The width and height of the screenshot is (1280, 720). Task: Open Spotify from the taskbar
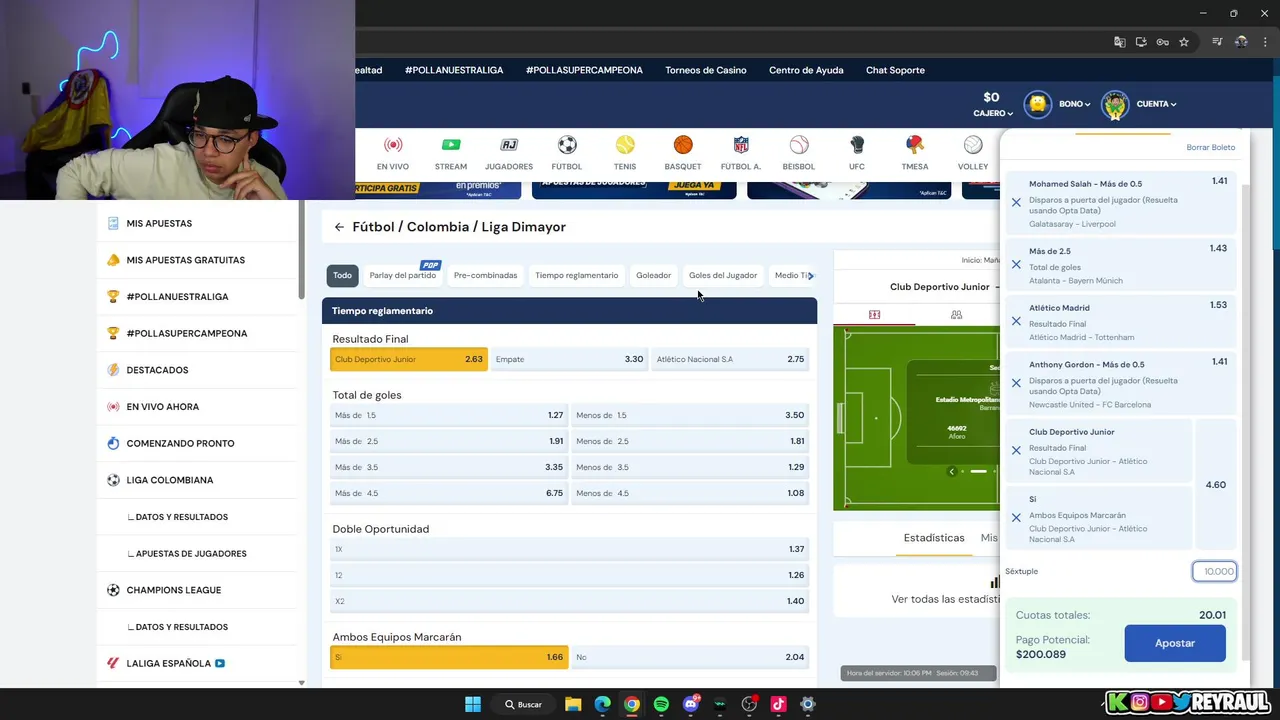[661, 704]
